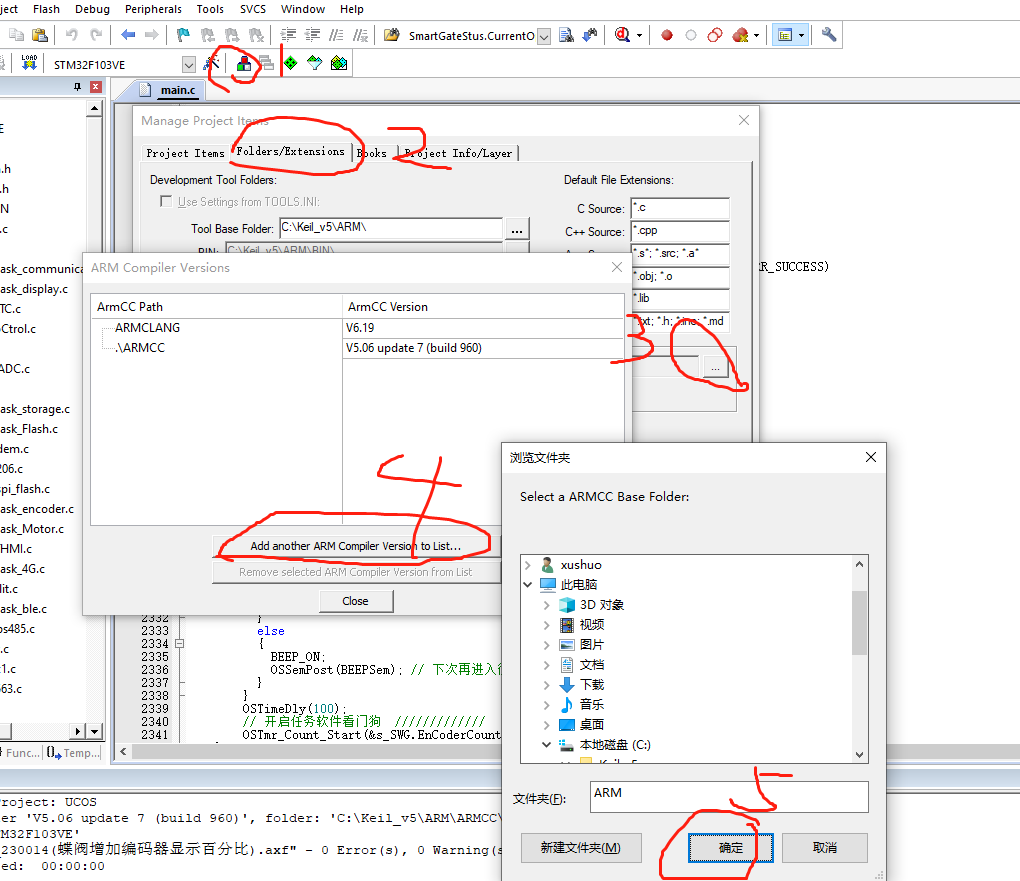The image size is (1020, 881).
Task: Open Options for Target magic wand icon
Action: [x=211, y=63]
